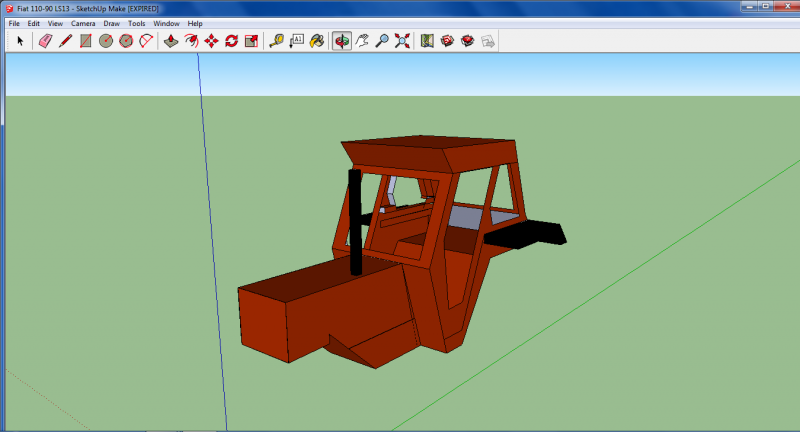Activate the Offset tool
Screen dimensions: 800x432
tap(191, 41)
